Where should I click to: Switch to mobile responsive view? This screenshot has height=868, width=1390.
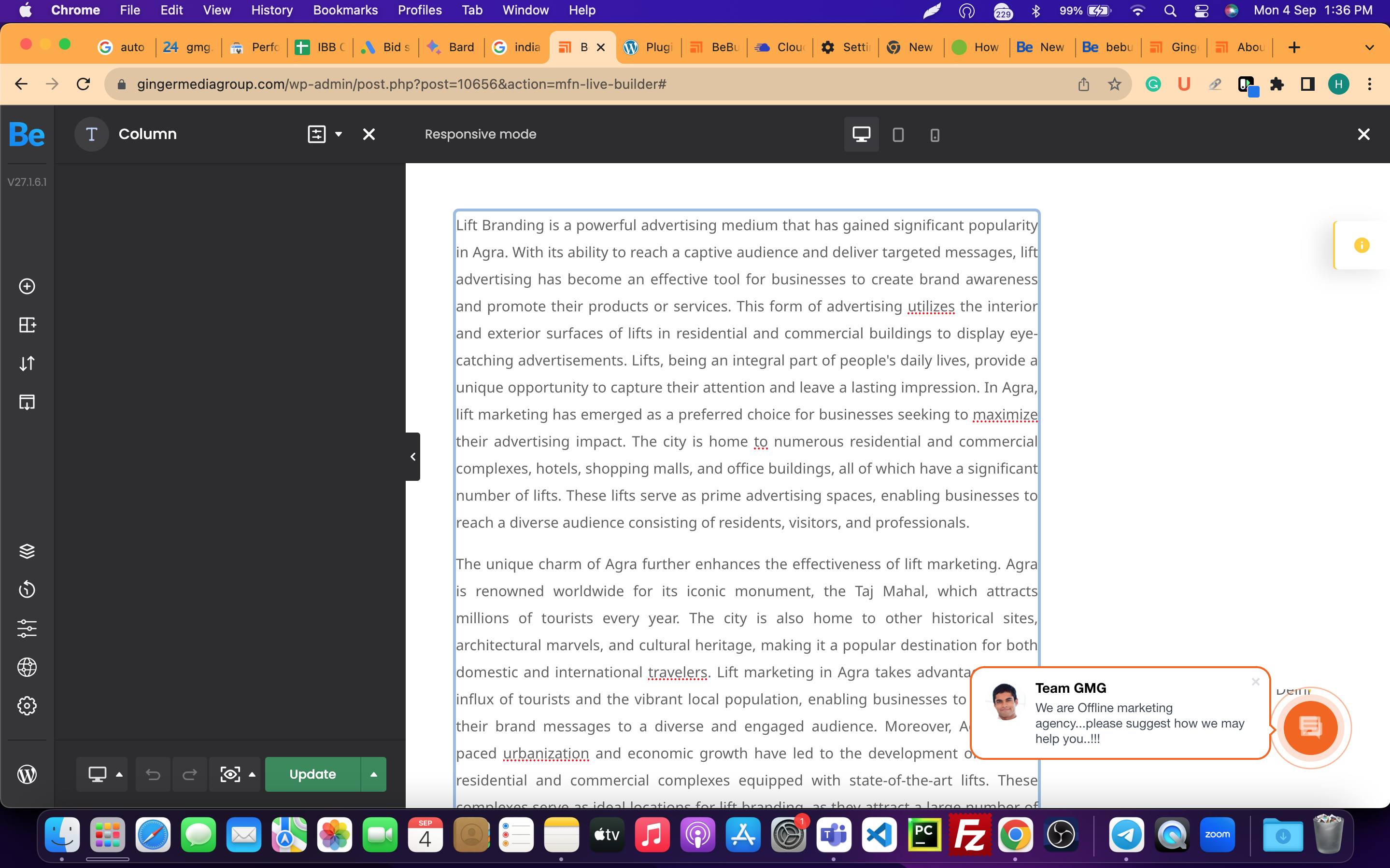pyautogui.click(x=935, y=135)
